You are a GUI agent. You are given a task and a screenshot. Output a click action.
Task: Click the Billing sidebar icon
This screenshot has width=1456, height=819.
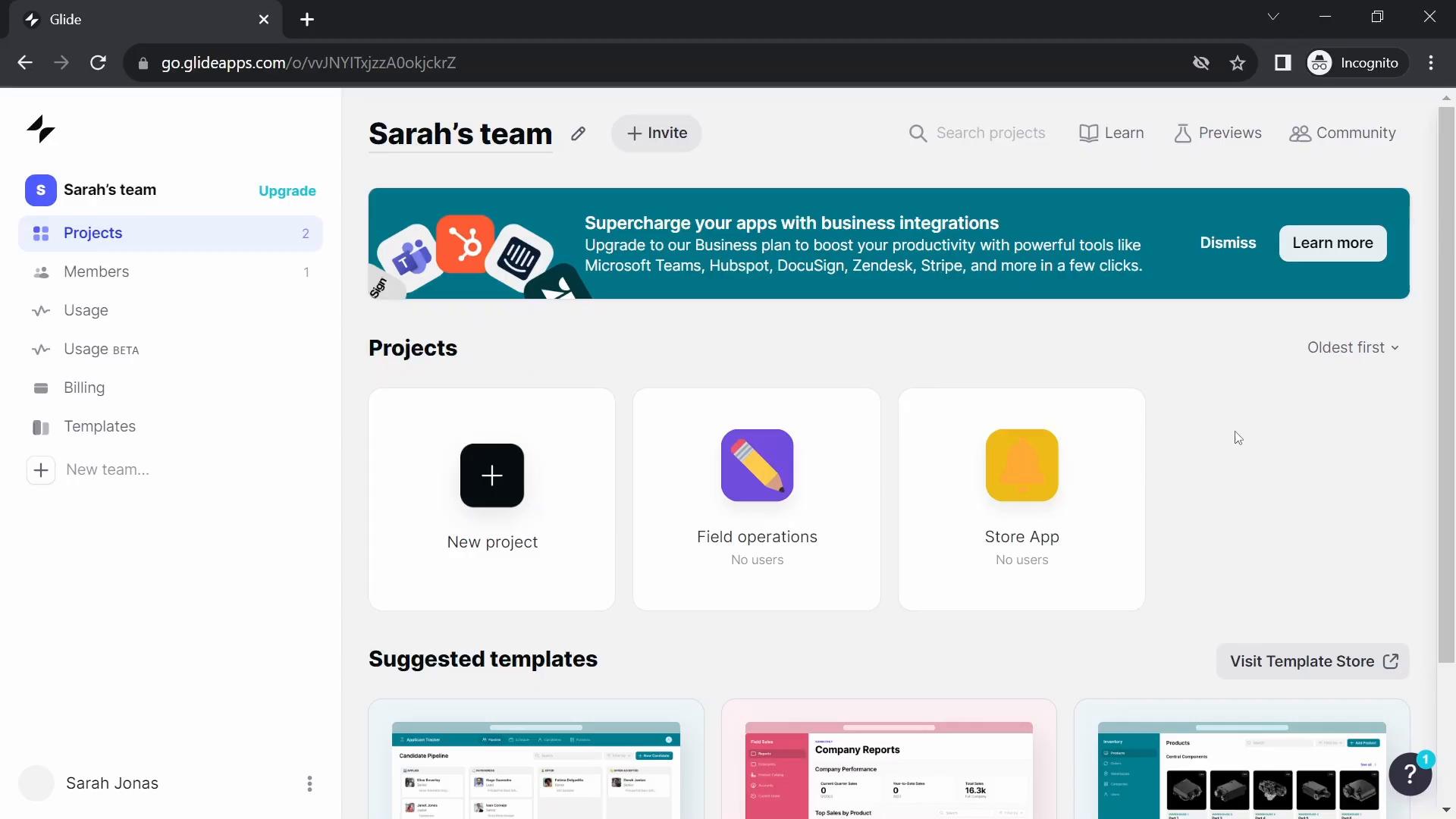coord(40,388)
